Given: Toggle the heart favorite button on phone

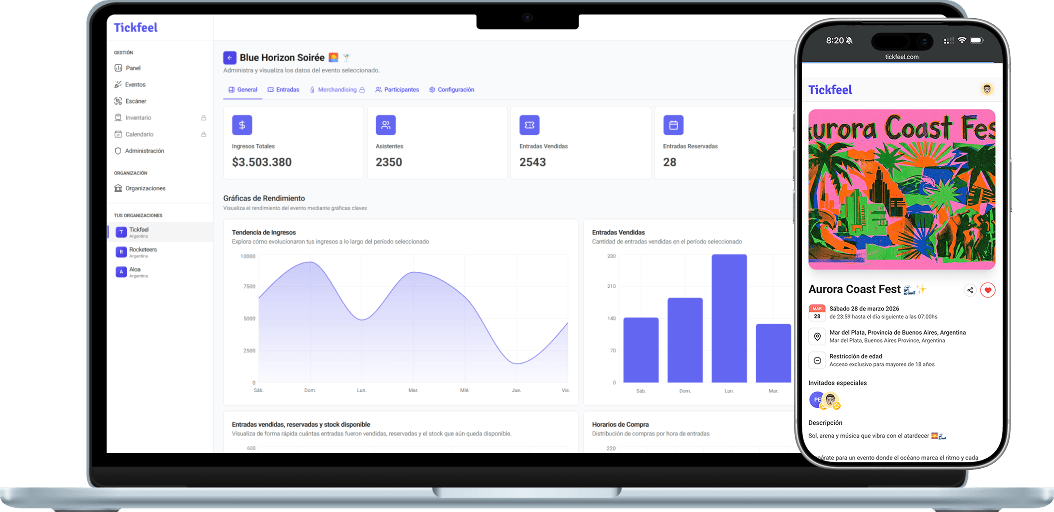Looking at the screenshot, I should pos(988,290).
